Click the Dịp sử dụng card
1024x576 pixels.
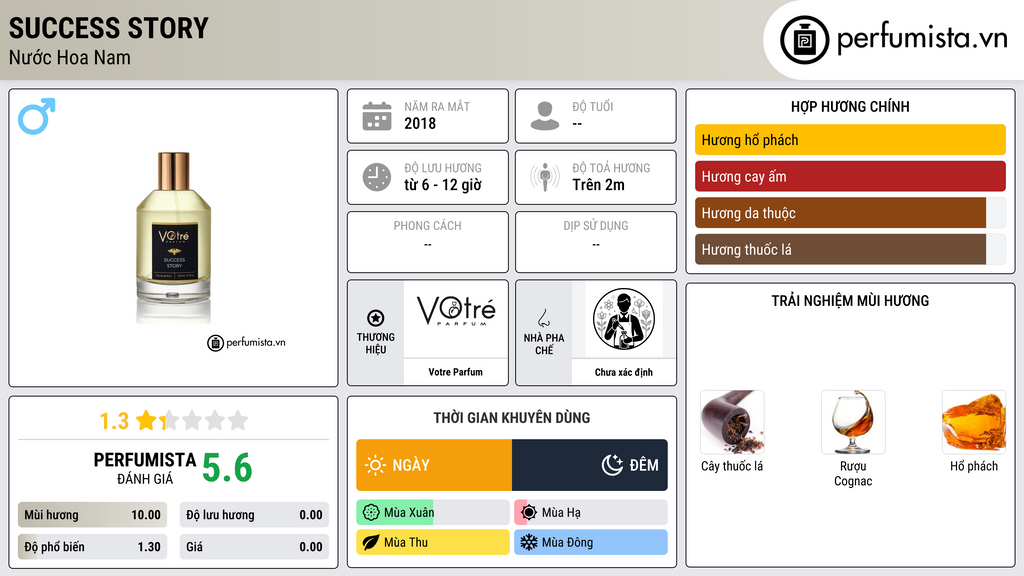tap(596, 242)
